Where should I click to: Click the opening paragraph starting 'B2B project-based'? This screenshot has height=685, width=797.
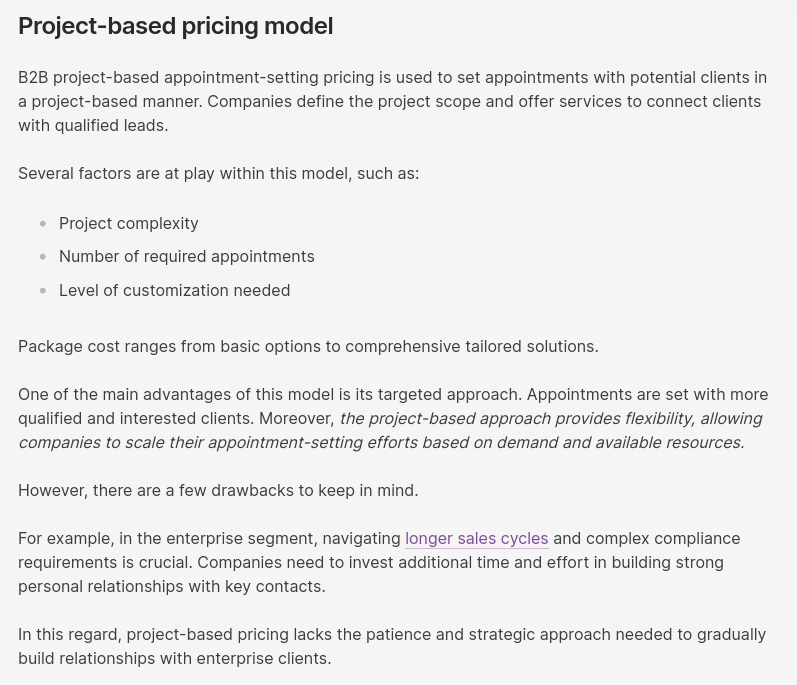tap(392, 77)
